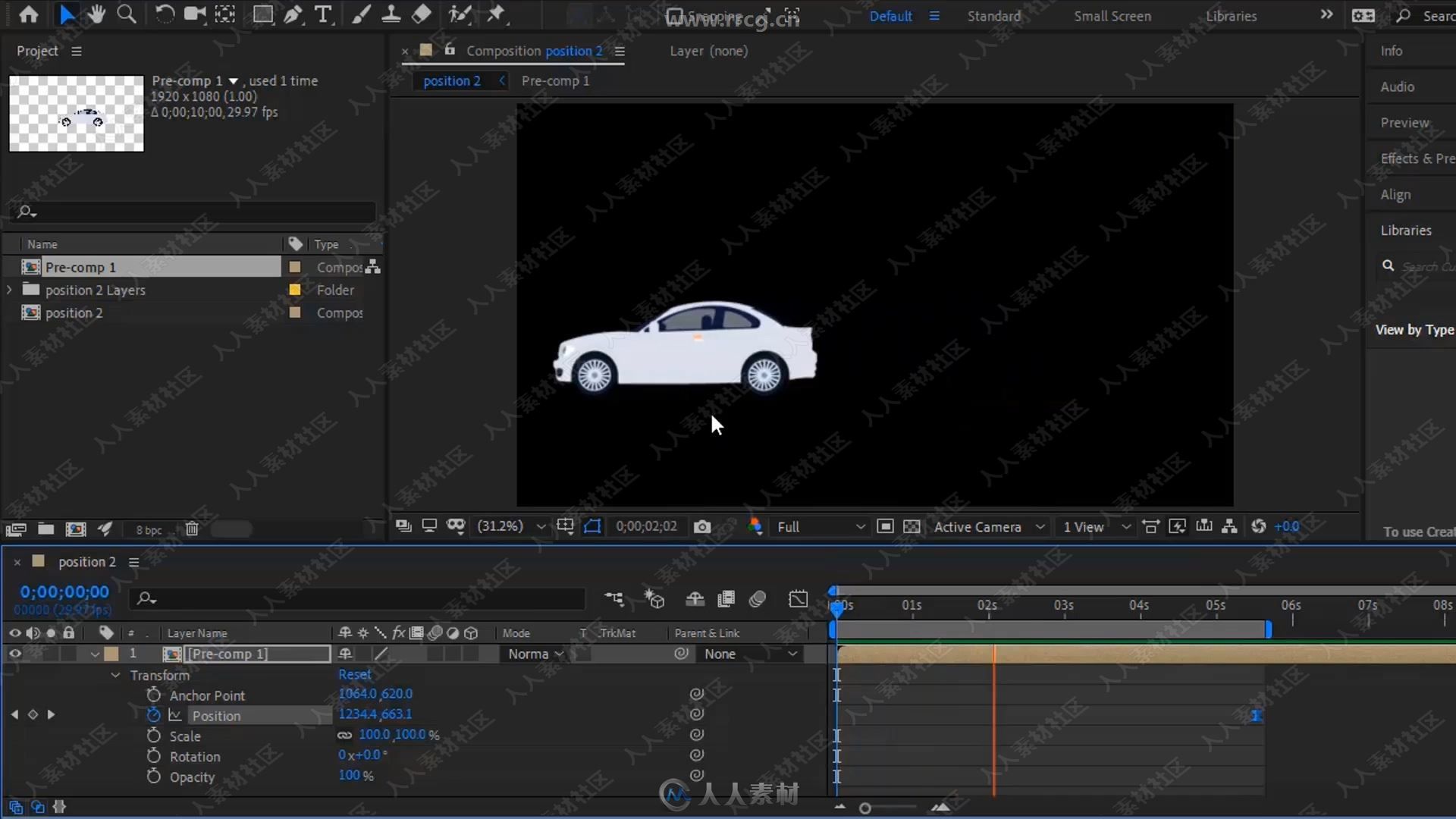This screenshot has width=1456, height=819.
Task: Toggle visibility eye icon for Pre-comp 1
Action: pos(14,653)
